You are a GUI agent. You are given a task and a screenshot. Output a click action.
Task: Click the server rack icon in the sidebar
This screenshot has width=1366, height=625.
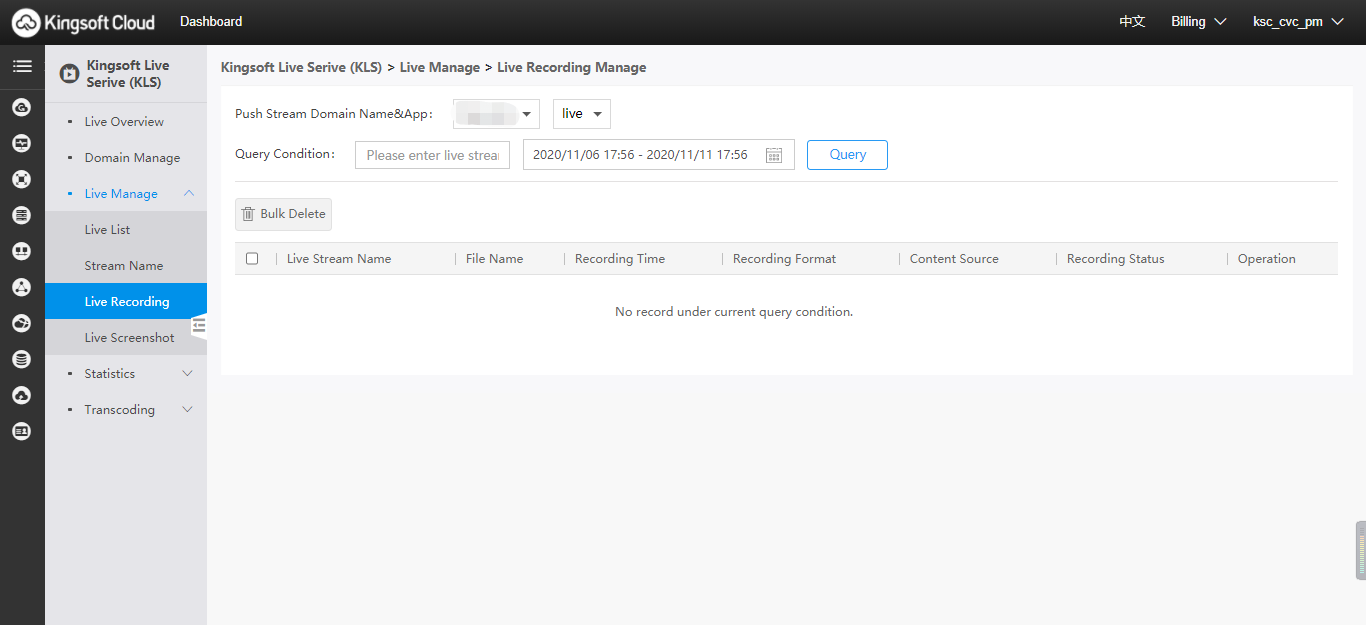pos(22,215)
